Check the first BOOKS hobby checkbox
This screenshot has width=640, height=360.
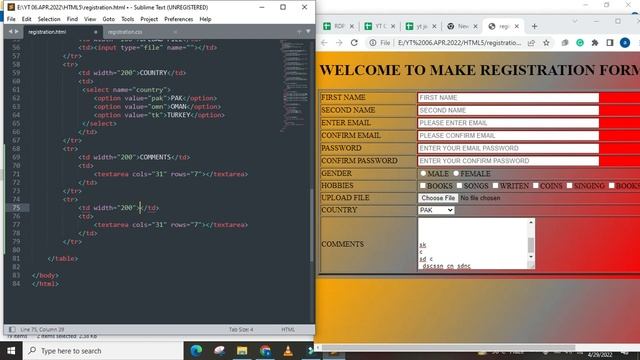coord(423,185)
